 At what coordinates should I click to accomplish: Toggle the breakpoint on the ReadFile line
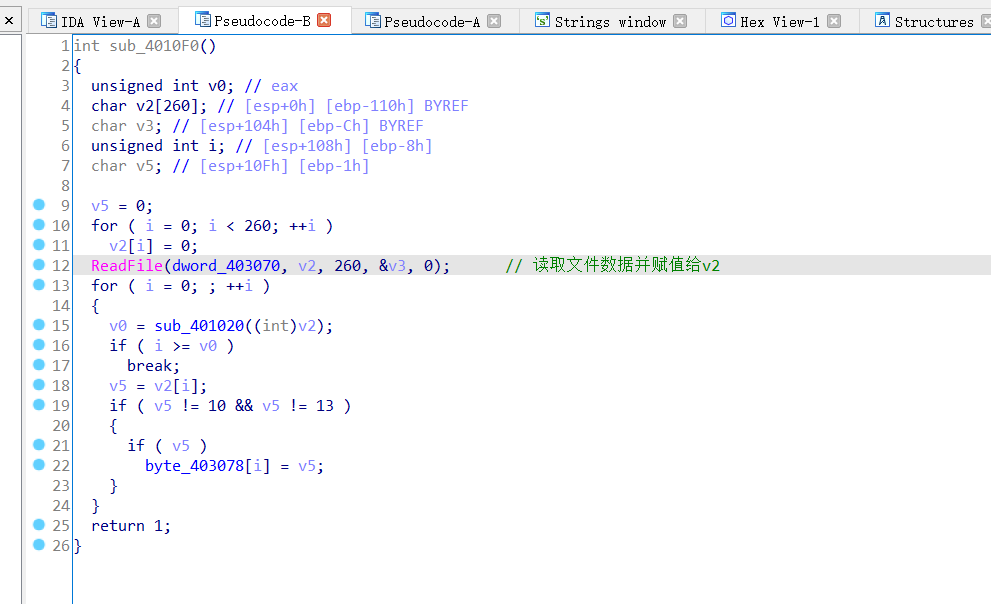point(39,266)
